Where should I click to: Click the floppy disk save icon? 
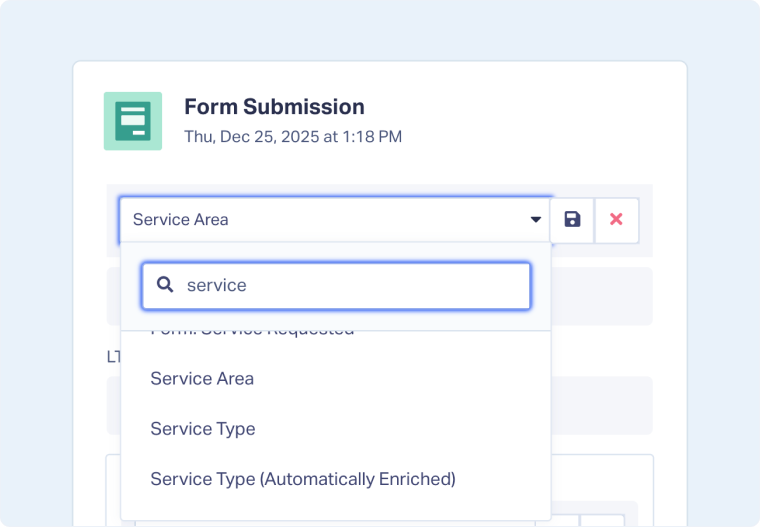coord(572,220)
